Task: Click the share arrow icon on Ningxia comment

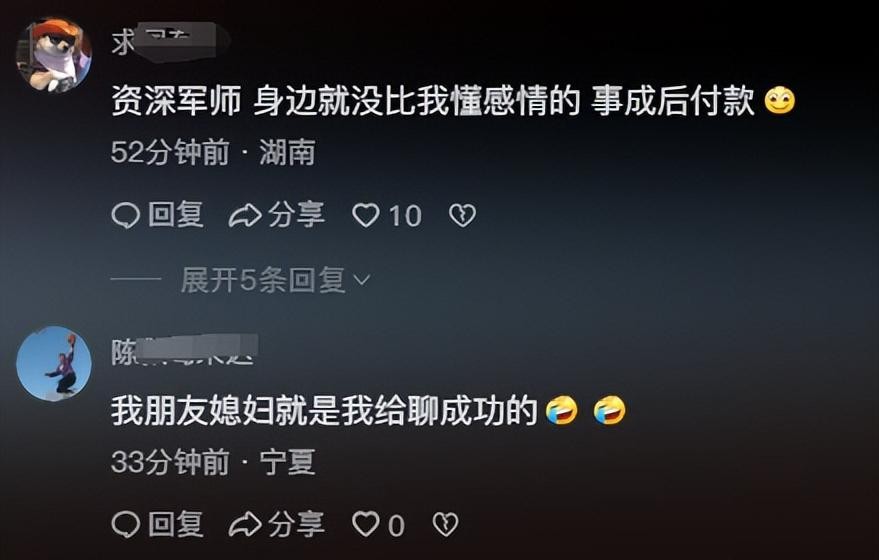Action: 245,525
